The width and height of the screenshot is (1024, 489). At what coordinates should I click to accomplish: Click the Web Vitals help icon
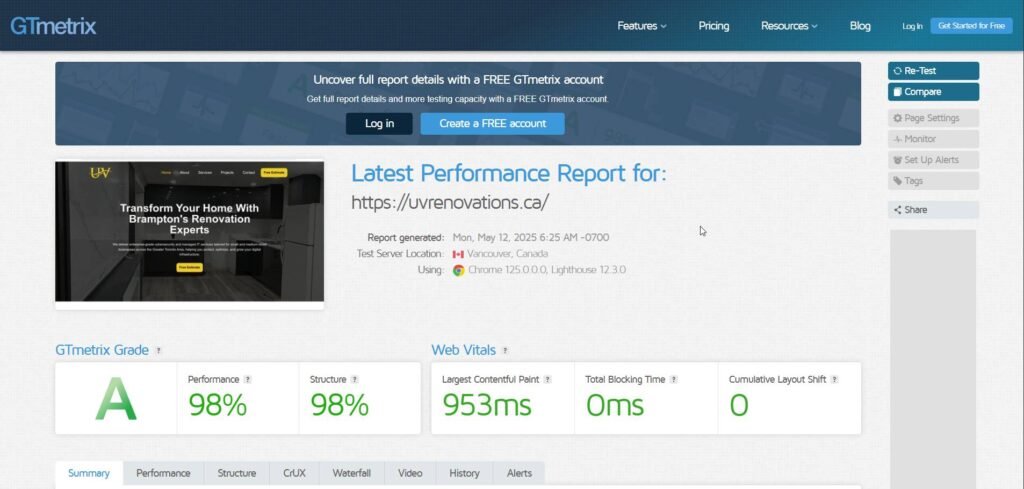(x=505, y=351)
